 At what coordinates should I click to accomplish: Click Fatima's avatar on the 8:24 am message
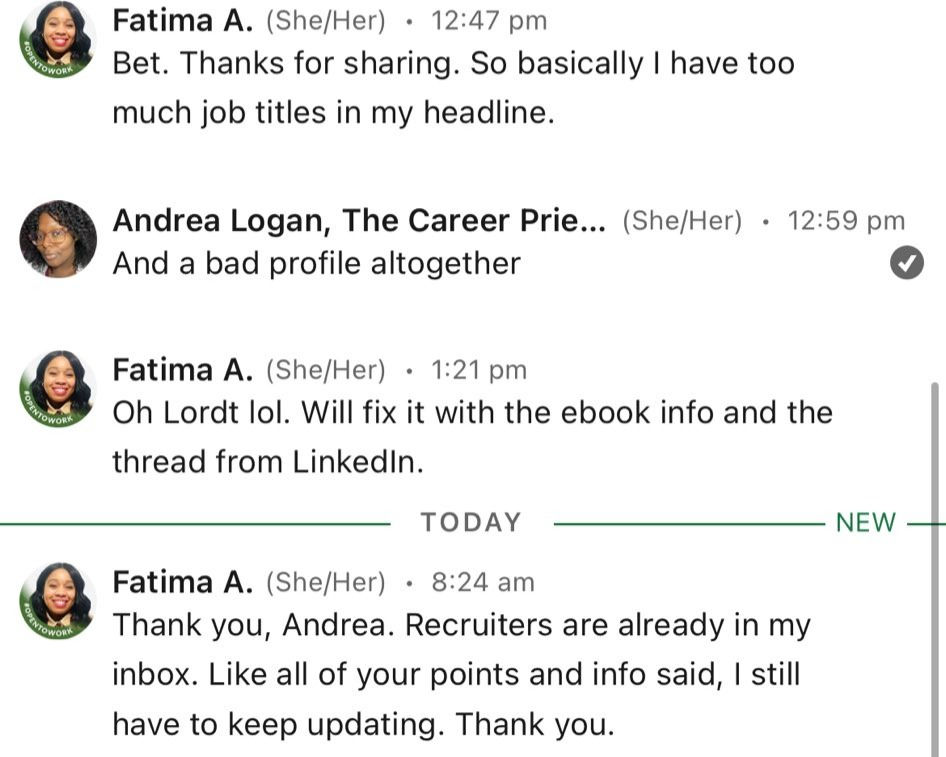(56, 602)
